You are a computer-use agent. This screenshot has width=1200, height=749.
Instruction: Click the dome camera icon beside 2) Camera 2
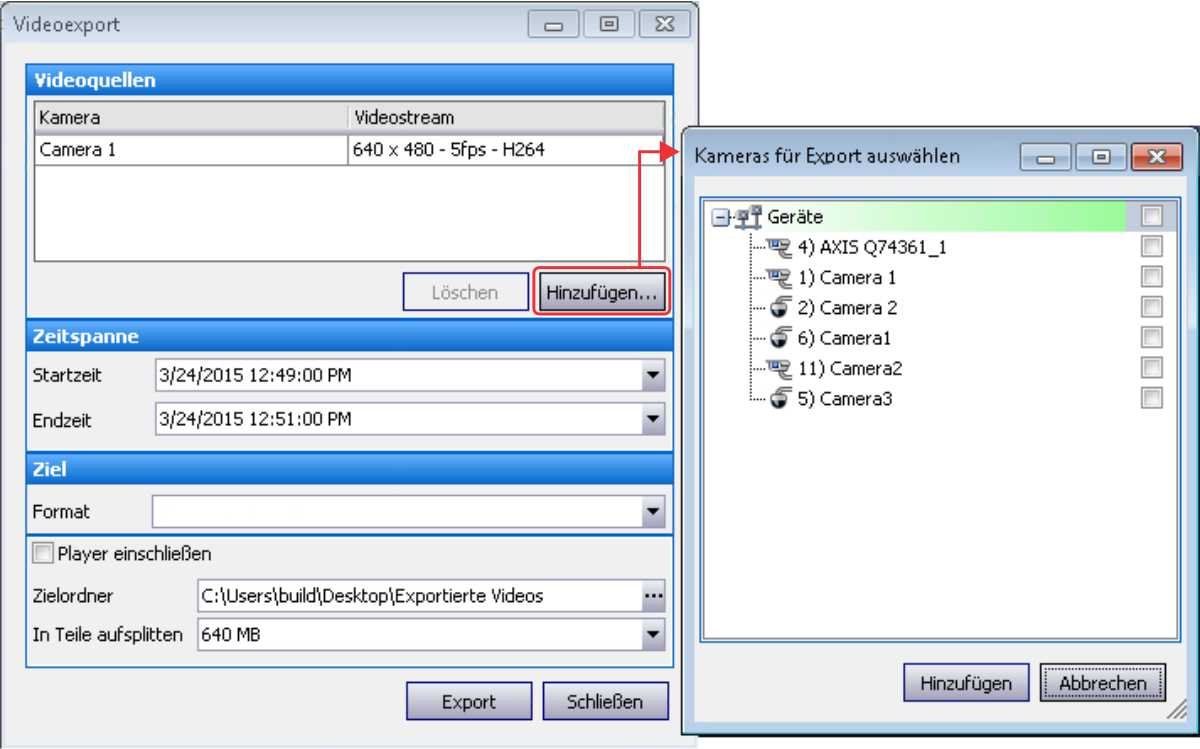click(781, 308)
